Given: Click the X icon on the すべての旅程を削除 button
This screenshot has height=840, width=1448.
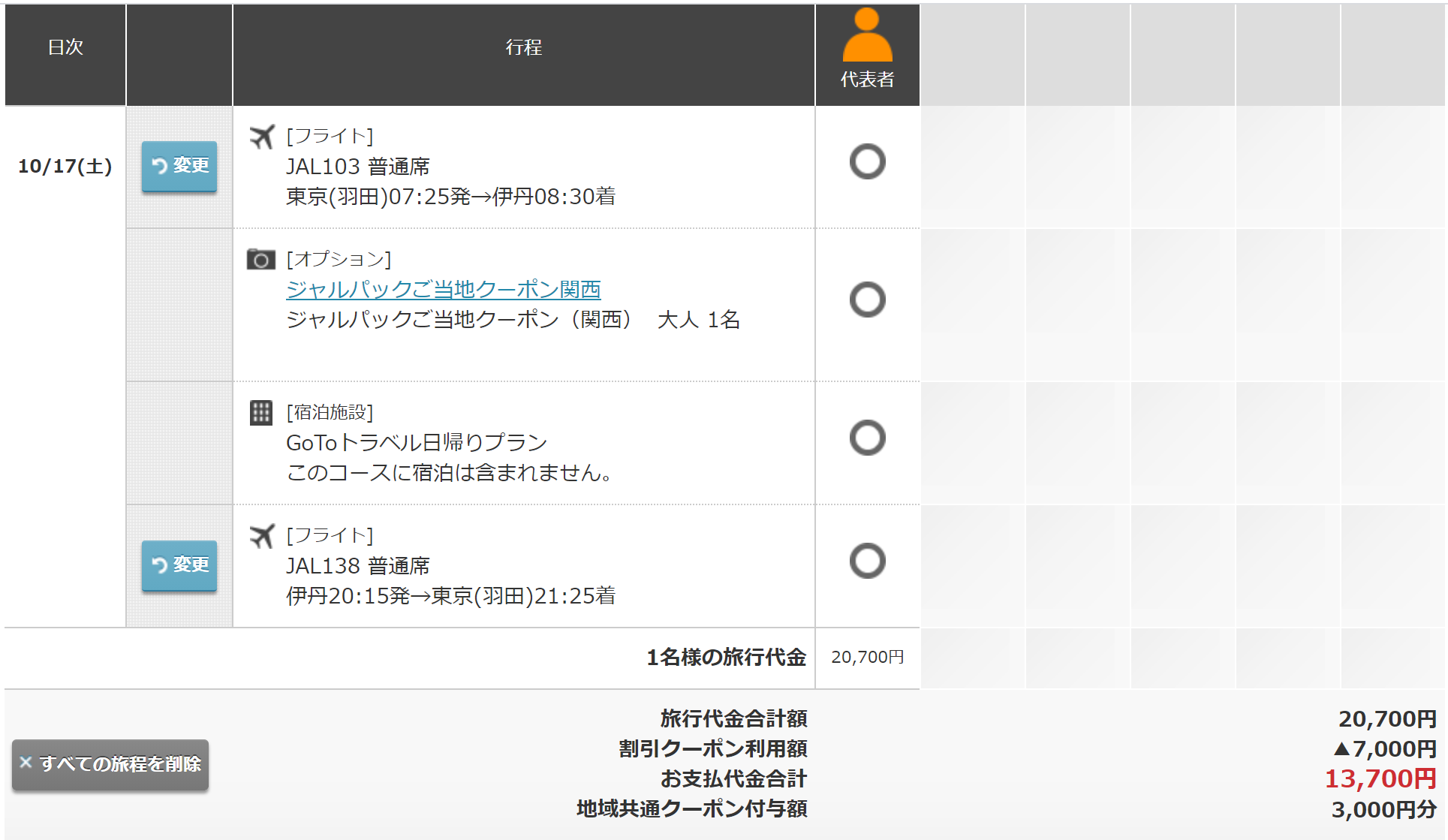Looking at the screenshot, I should click(x=26, y=763).
